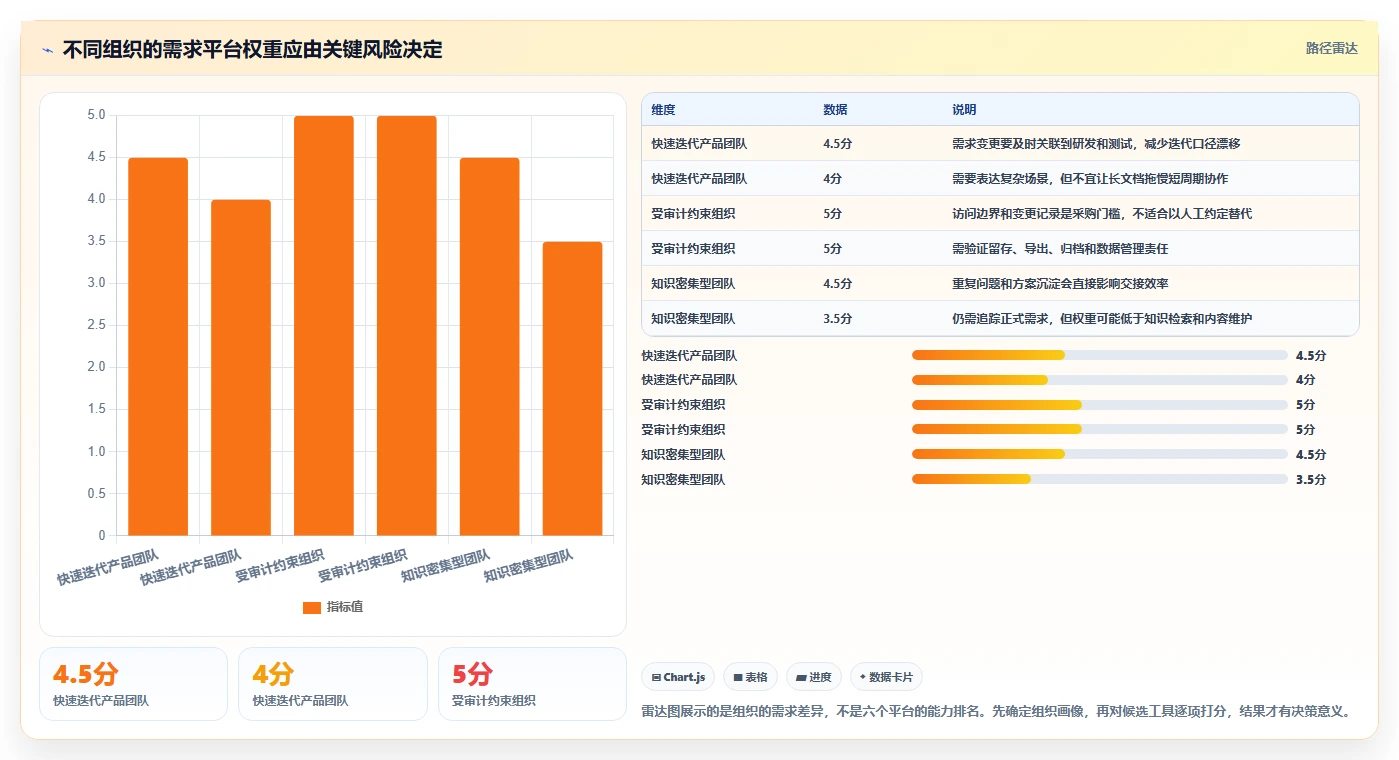Viewport: 1399px width, 760px height.
Task: Click the 5.0 label on the y-axis
Action: (x=97, y=115)
